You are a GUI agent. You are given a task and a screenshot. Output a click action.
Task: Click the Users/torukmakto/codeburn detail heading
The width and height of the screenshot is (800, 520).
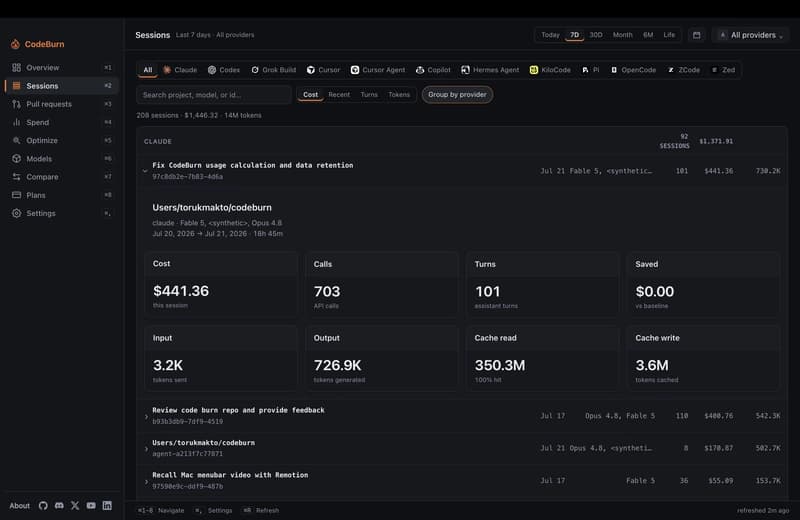(x=212, y=208)
